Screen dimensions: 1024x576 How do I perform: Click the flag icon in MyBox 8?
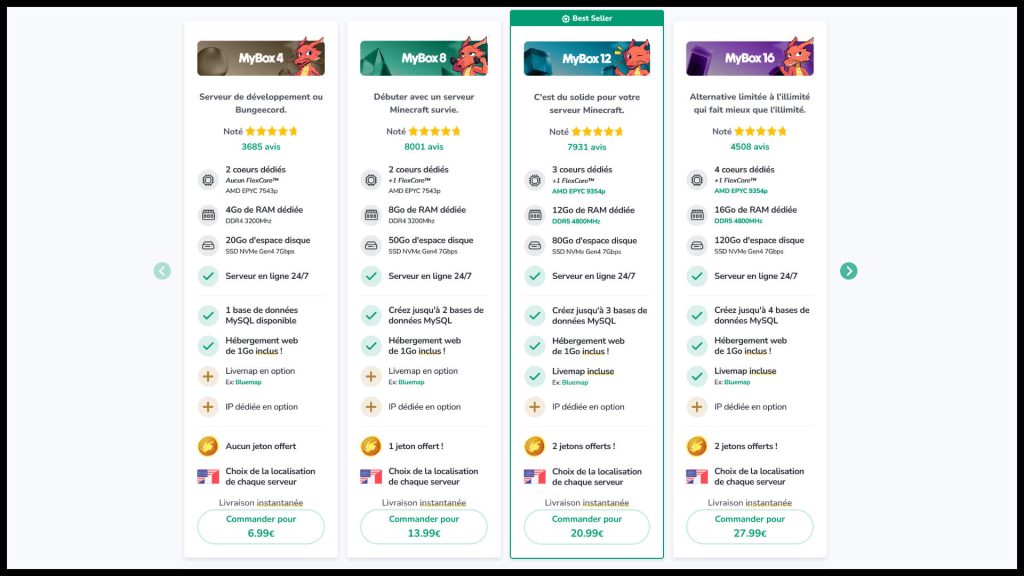tap(371, 477)
